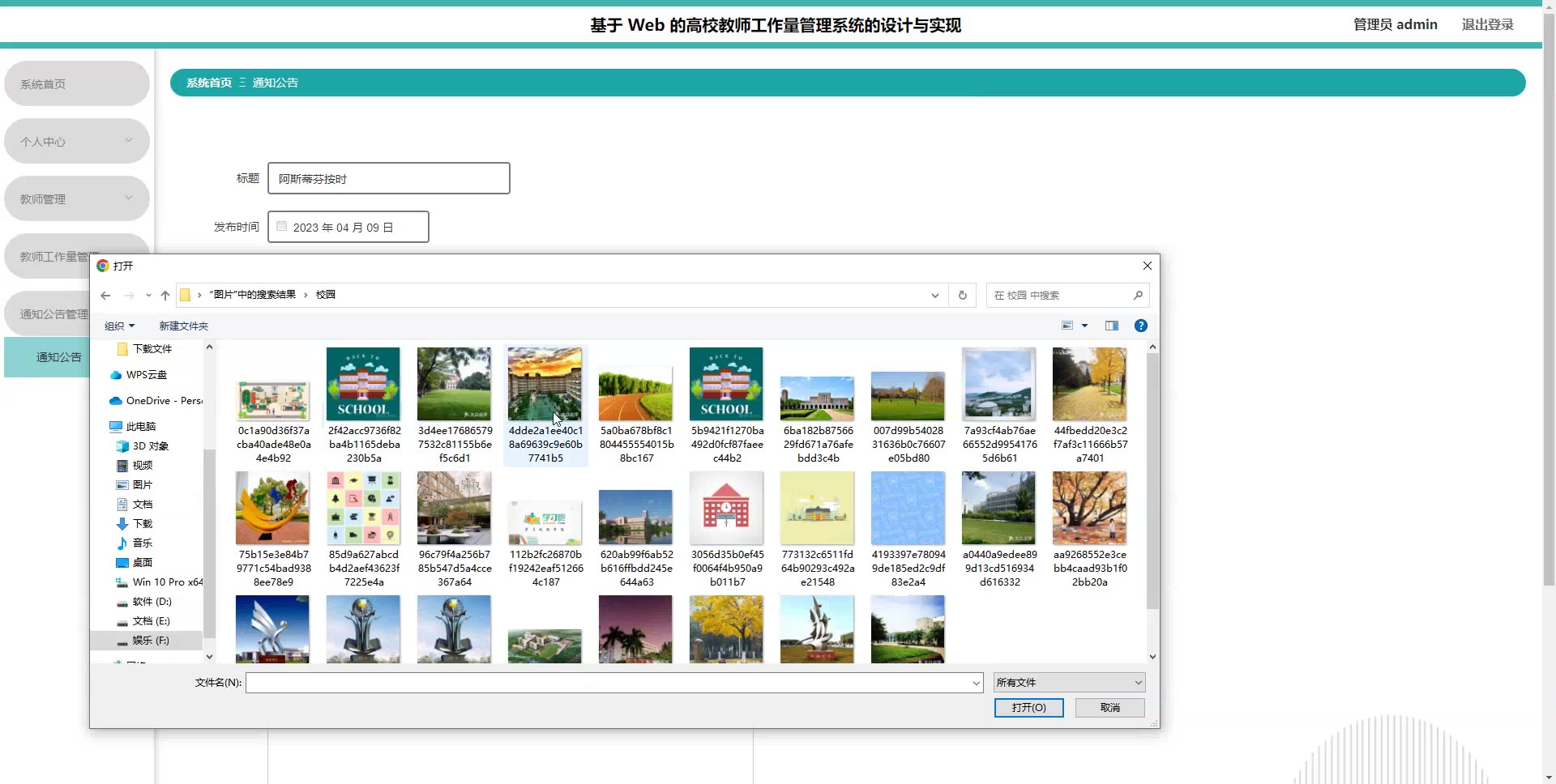Screen dimensions: 1556x784
Task: Select image 0c1a90d36f37a thumbnail
Action: (x=273, y=400)
